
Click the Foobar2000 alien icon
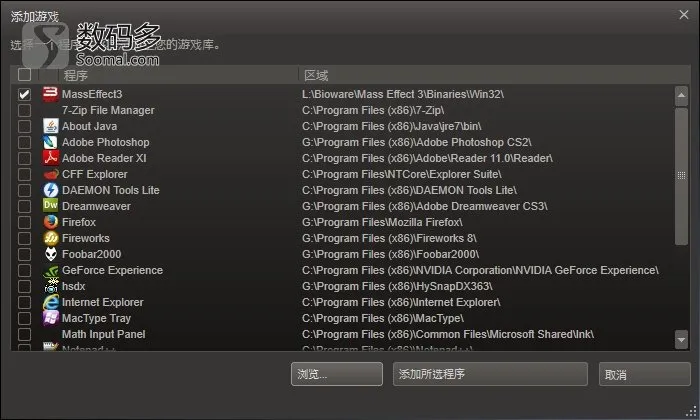50,254
